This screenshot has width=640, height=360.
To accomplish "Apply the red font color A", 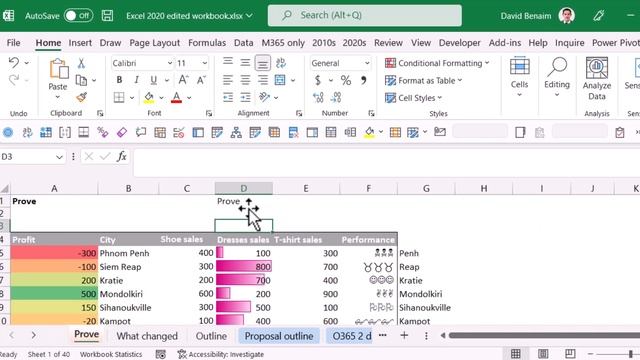I will pyautogui.click(x=176, y=98).
